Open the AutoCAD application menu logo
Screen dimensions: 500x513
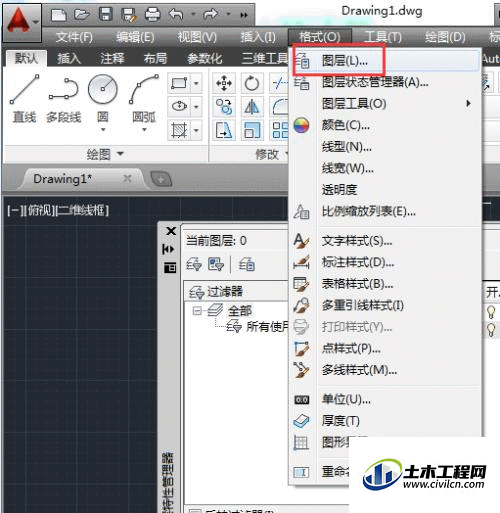tap(22, 22)
